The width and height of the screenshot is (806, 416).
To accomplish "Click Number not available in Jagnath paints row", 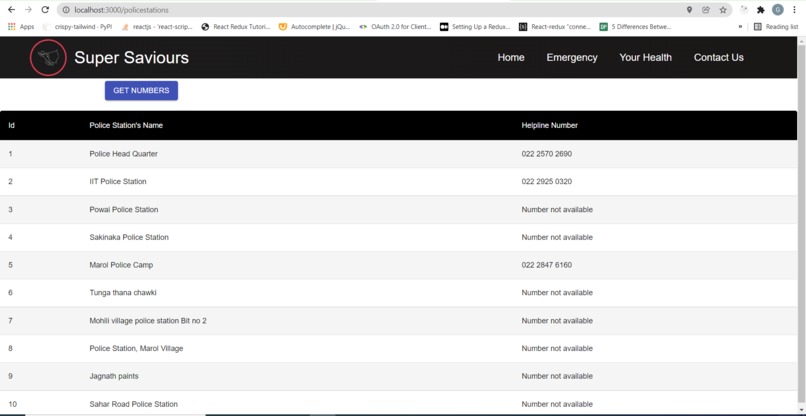I will [x=557, y=376].
